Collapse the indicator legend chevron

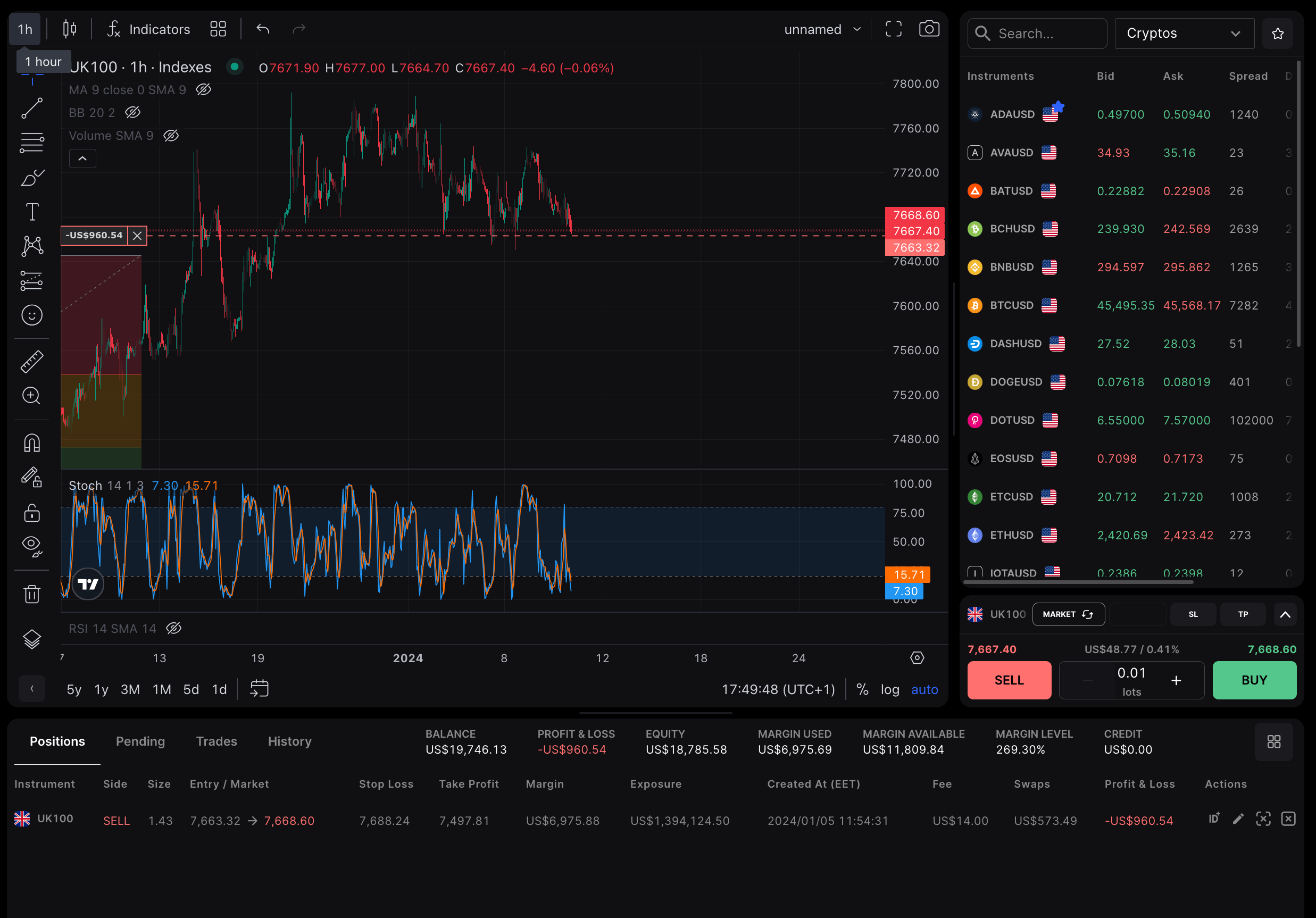(x=82, y=158)
